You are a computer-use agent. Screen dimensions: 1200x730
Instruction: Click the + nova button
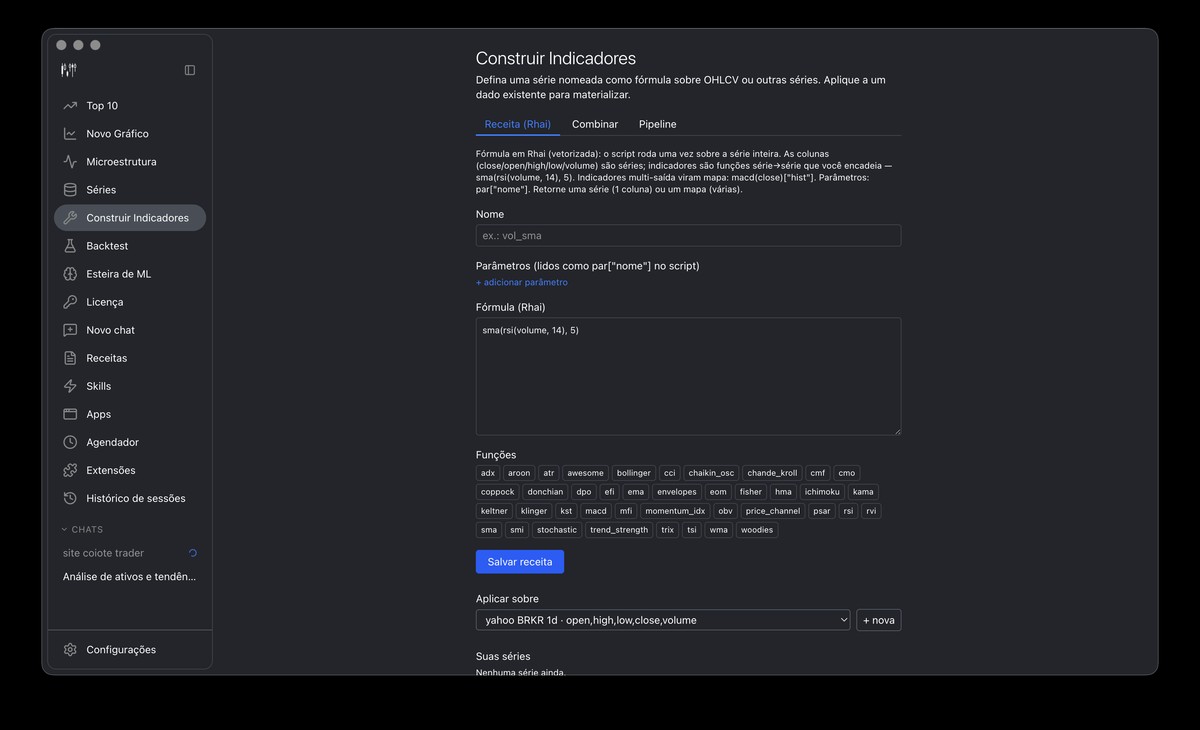[x=878, y=620]
